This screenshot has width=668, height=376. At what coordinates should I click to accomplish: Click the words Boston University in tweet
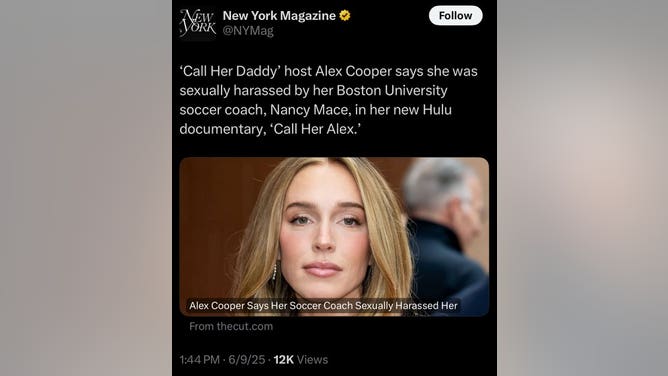tap(392, 91)
